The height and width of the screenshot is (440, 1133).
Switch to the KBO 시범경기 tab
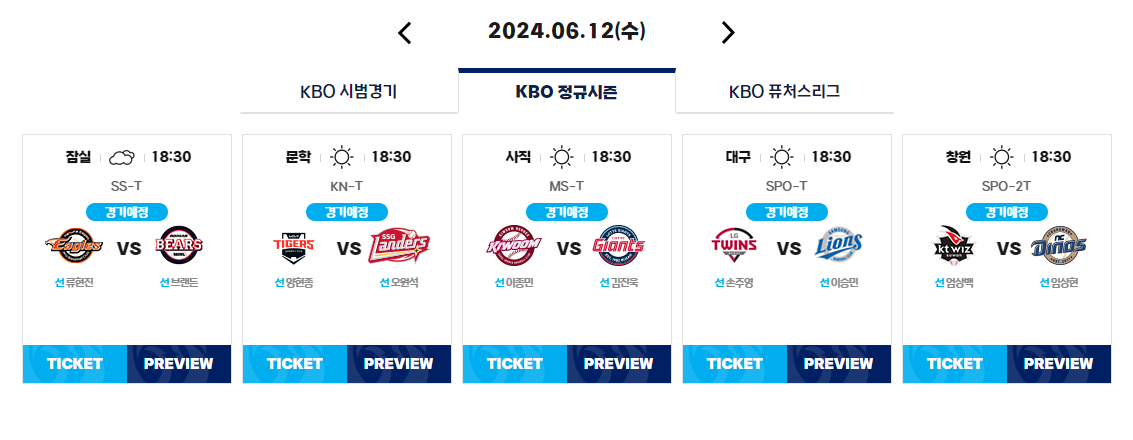[349, 92]
